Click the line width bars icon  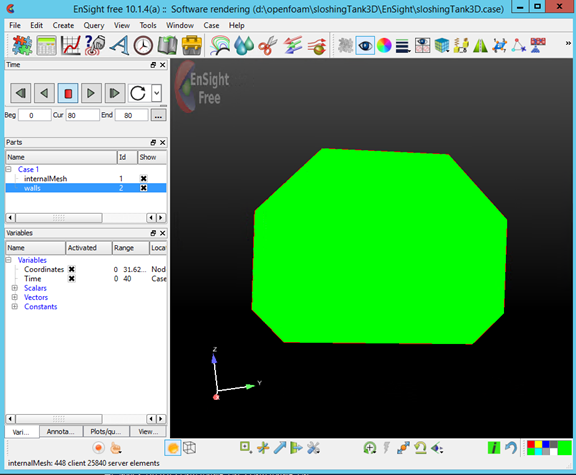[403, 46]
